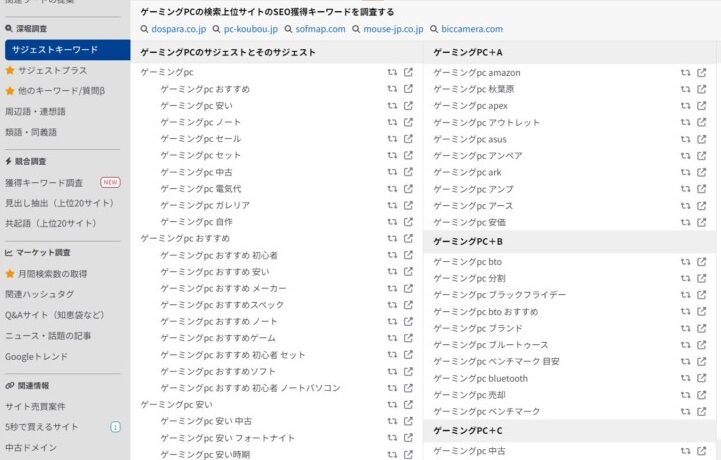
Task: Click keyword text ゲーミングpc おすすめスペック
Action: (x=222, y=305)
